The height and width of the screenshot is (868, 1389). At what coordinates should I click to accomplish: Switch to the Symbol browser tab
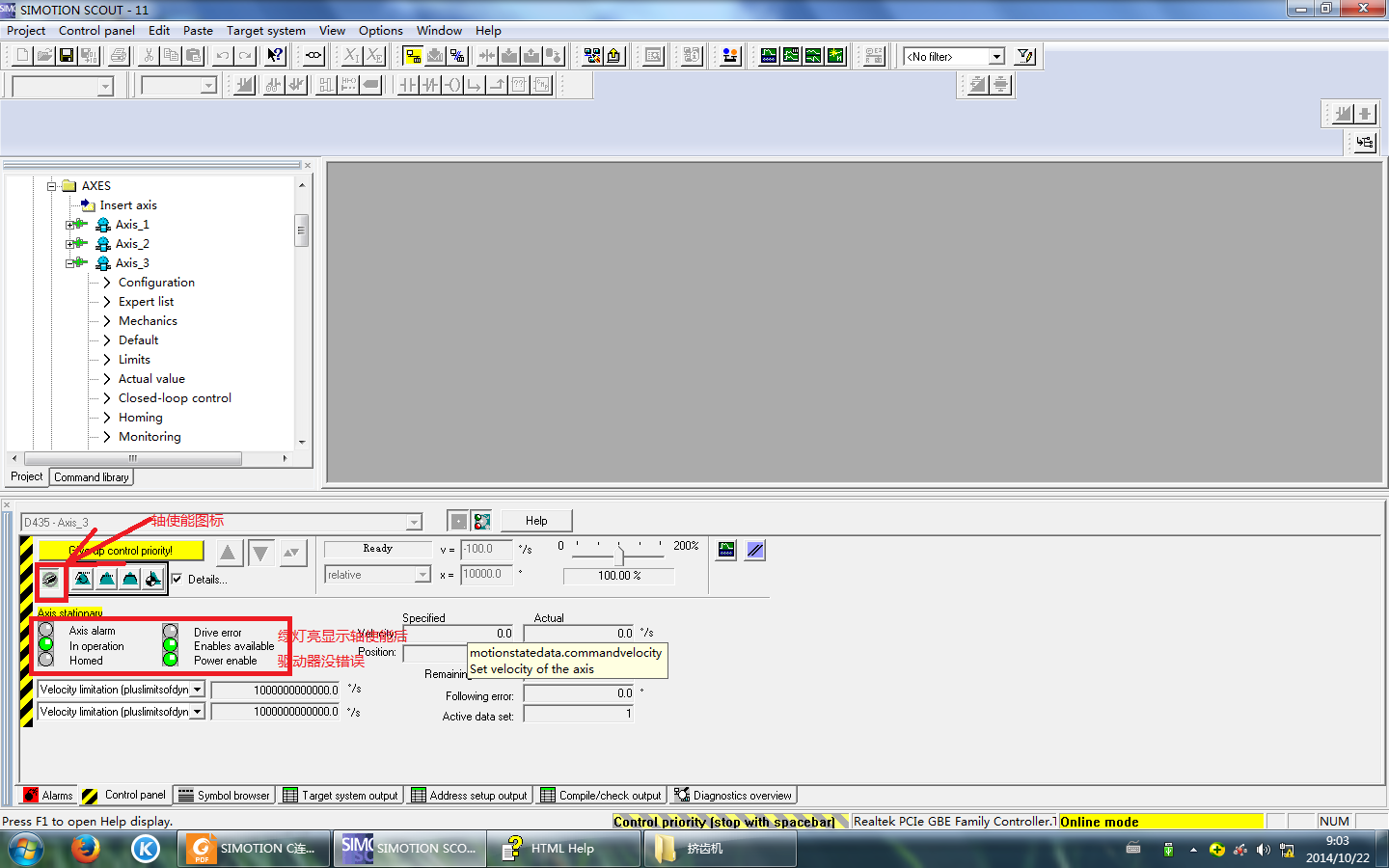[x=224, y=796]
